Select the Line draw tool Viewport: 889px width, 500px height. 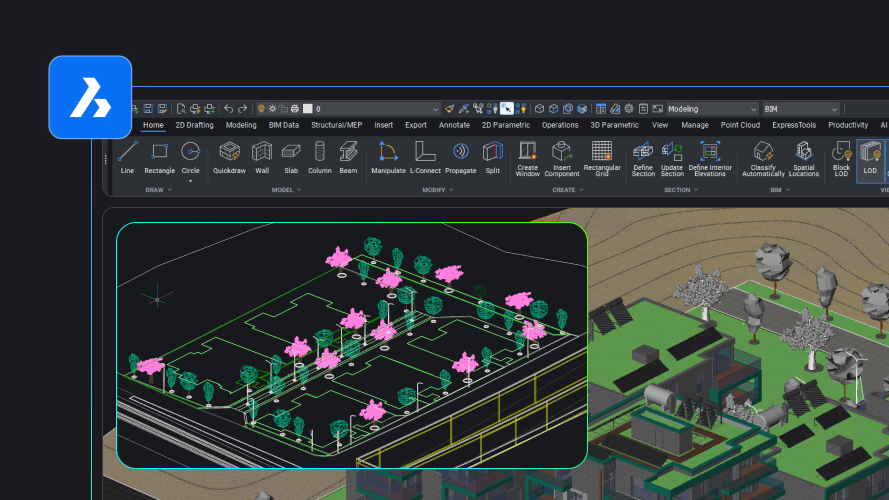tap(127, 158)
